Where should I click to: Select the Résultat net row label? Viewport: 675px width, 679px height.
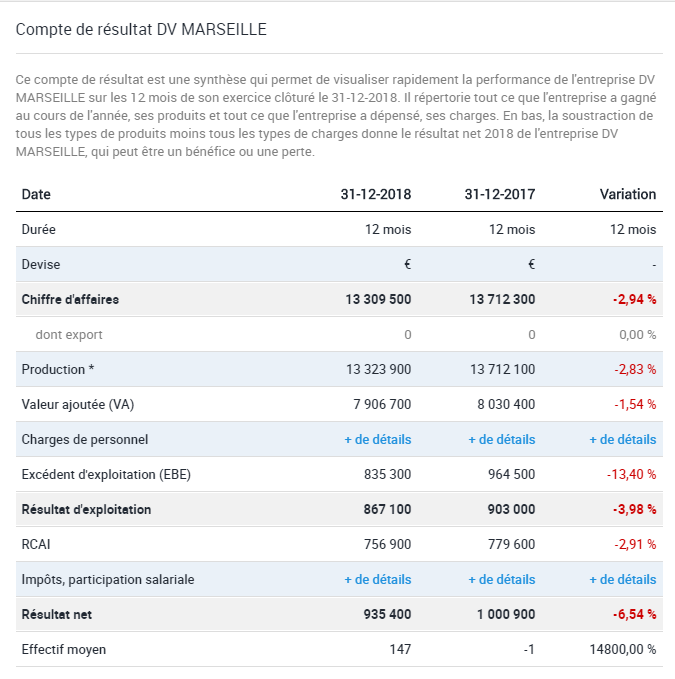point(57,614)
